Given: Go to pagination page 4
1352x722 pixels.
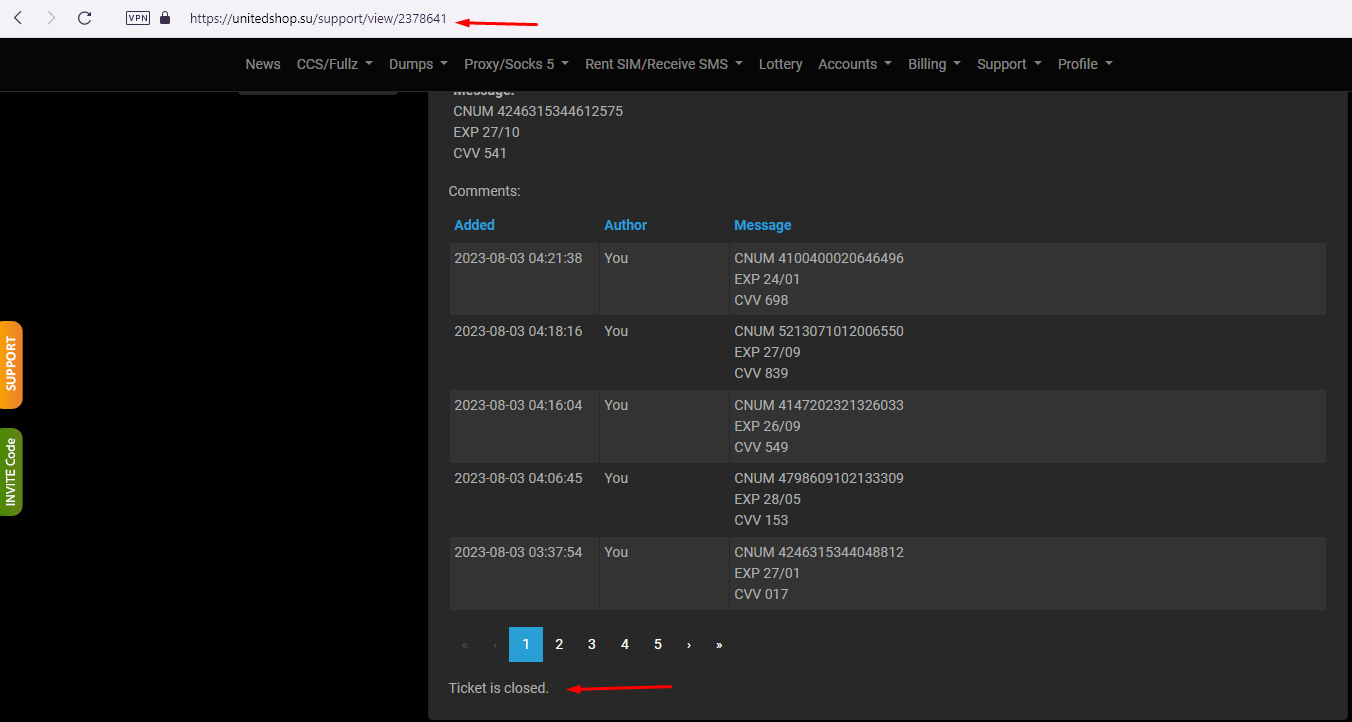Looking at the screenshot, I should (x=625, y=644).
